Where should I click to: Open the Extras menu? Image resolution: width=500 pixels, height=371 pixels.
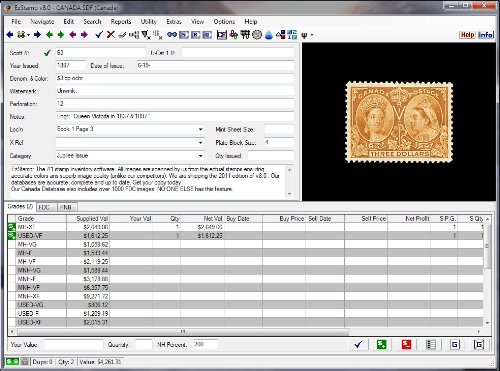tap(174, 22)
